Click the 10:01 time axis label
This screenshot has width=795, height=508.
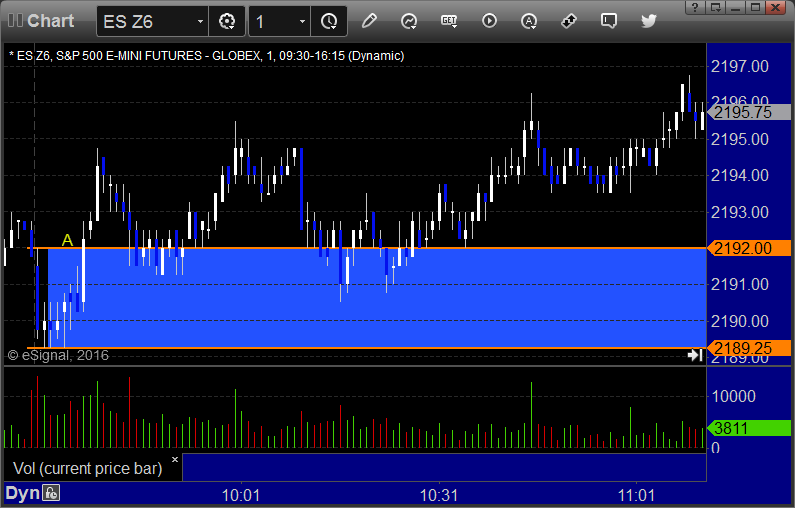[x=241, y=495]
